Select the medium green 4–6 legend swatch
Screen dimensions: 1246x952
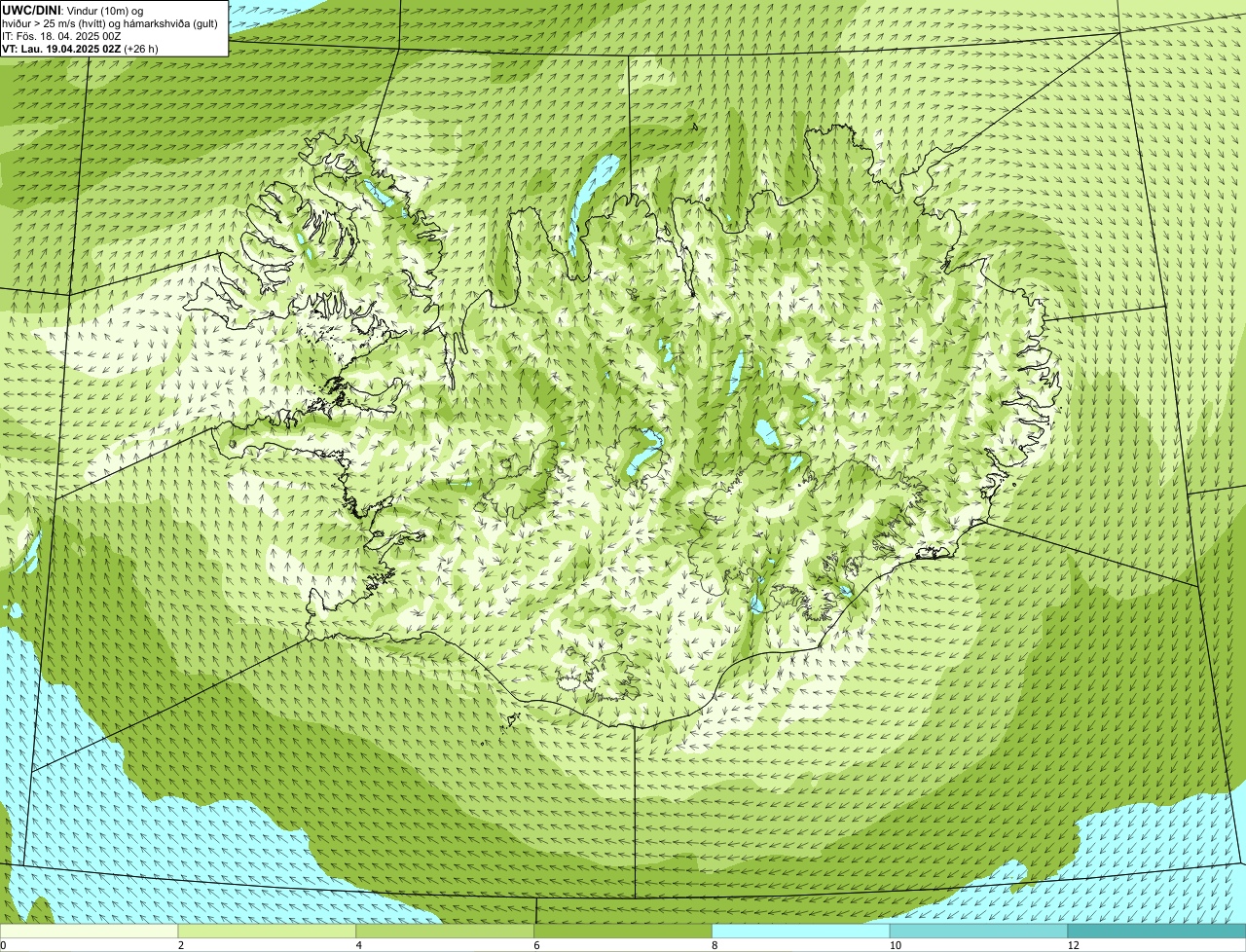coord(445,931)
